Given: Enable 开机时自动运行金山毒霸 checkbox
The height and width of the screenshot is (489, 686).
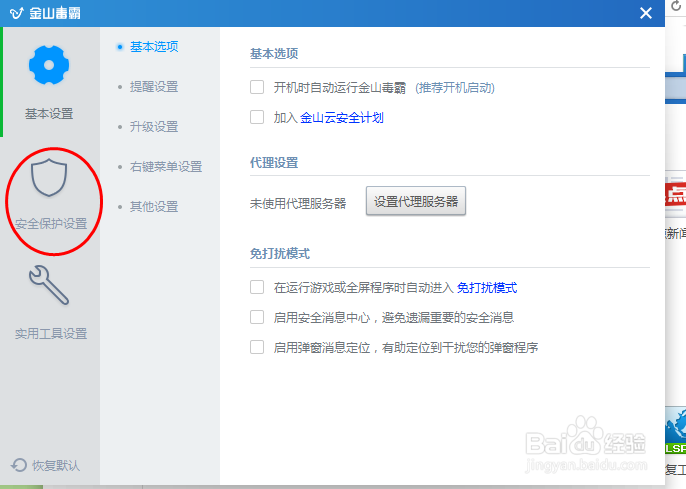Looking at the screenshot, I should click(257, 87).
